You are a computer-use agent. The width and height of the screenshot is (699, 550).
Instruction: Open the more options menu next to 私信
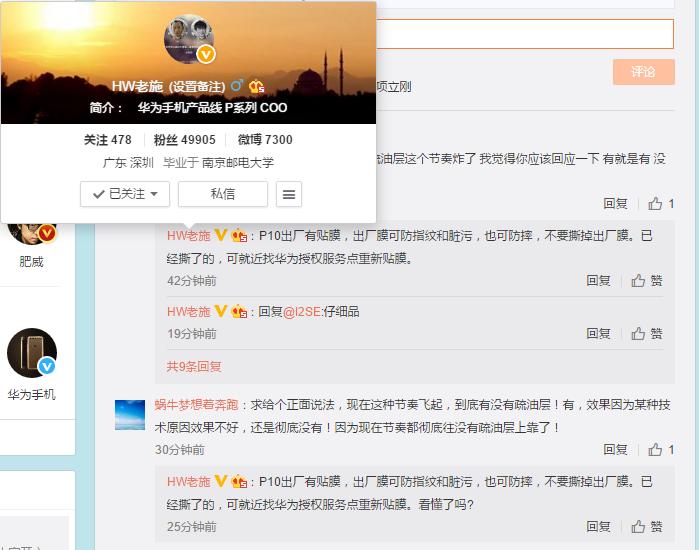289,194
